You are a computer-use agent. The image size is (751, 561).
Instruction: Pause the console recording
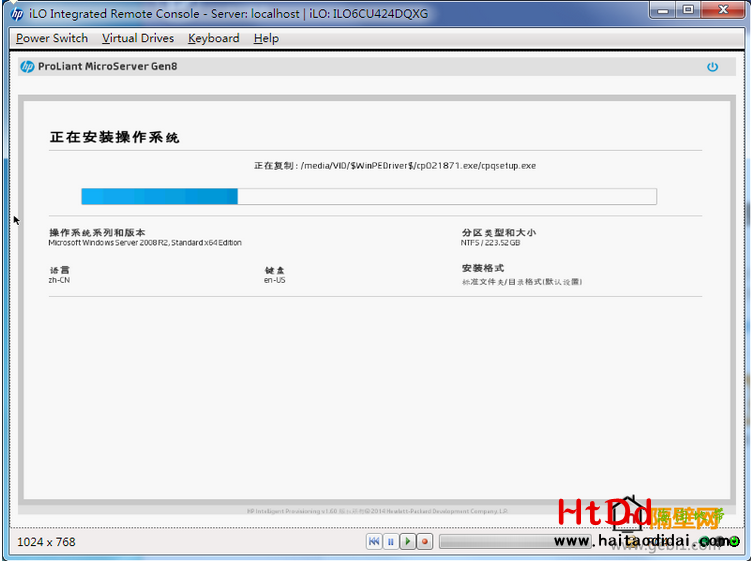tap(391, 541)
